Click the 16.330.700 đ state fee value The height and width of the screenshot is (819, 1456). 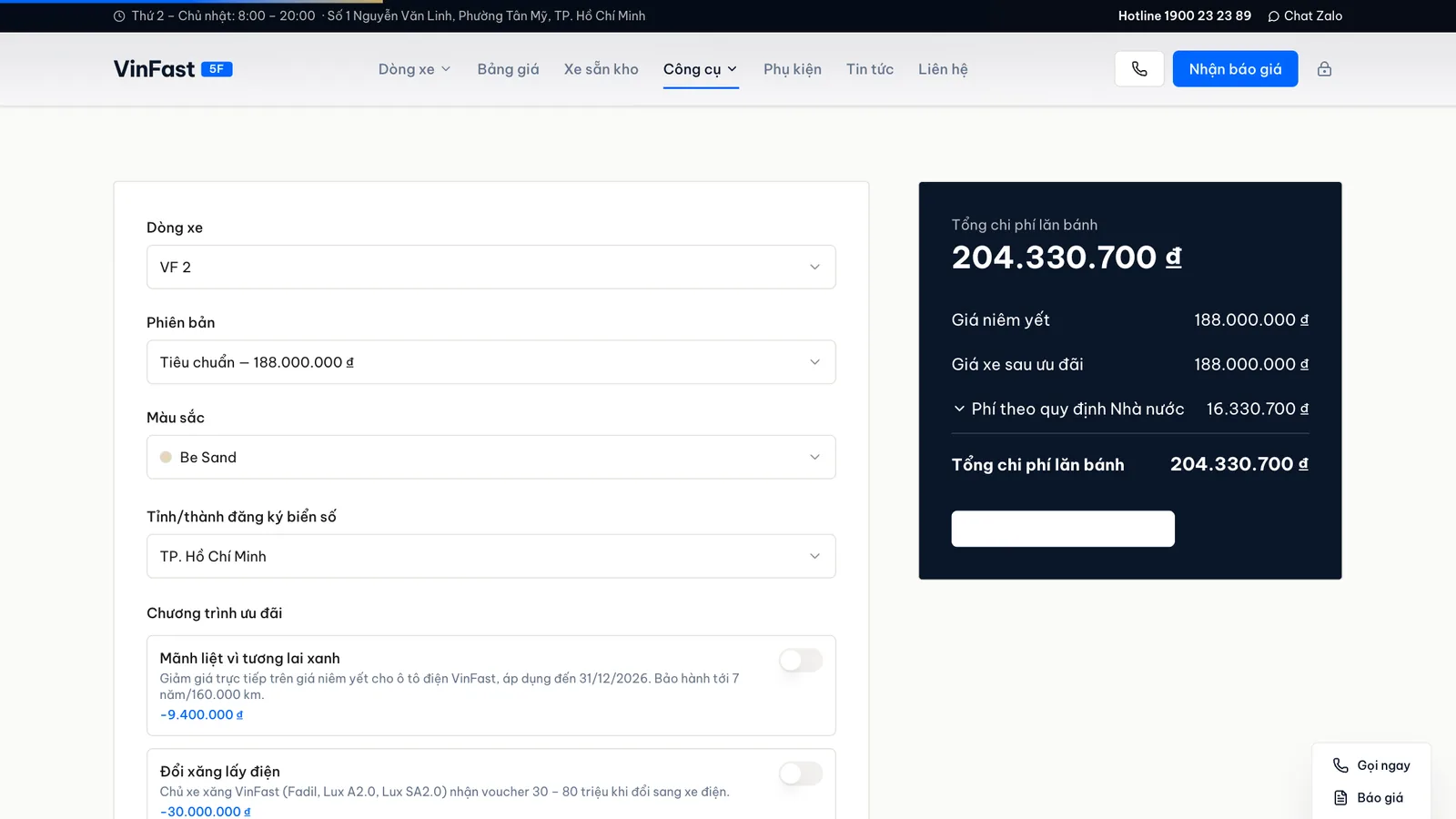[1258, 409]
